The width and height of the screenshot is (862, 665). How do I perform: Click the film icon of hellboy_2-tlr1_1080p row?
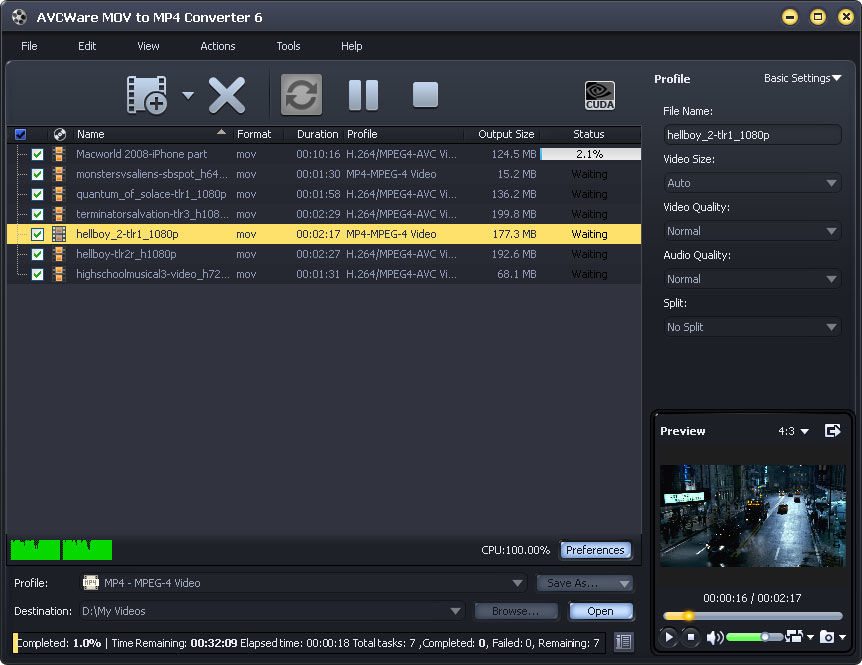[59, 234]
